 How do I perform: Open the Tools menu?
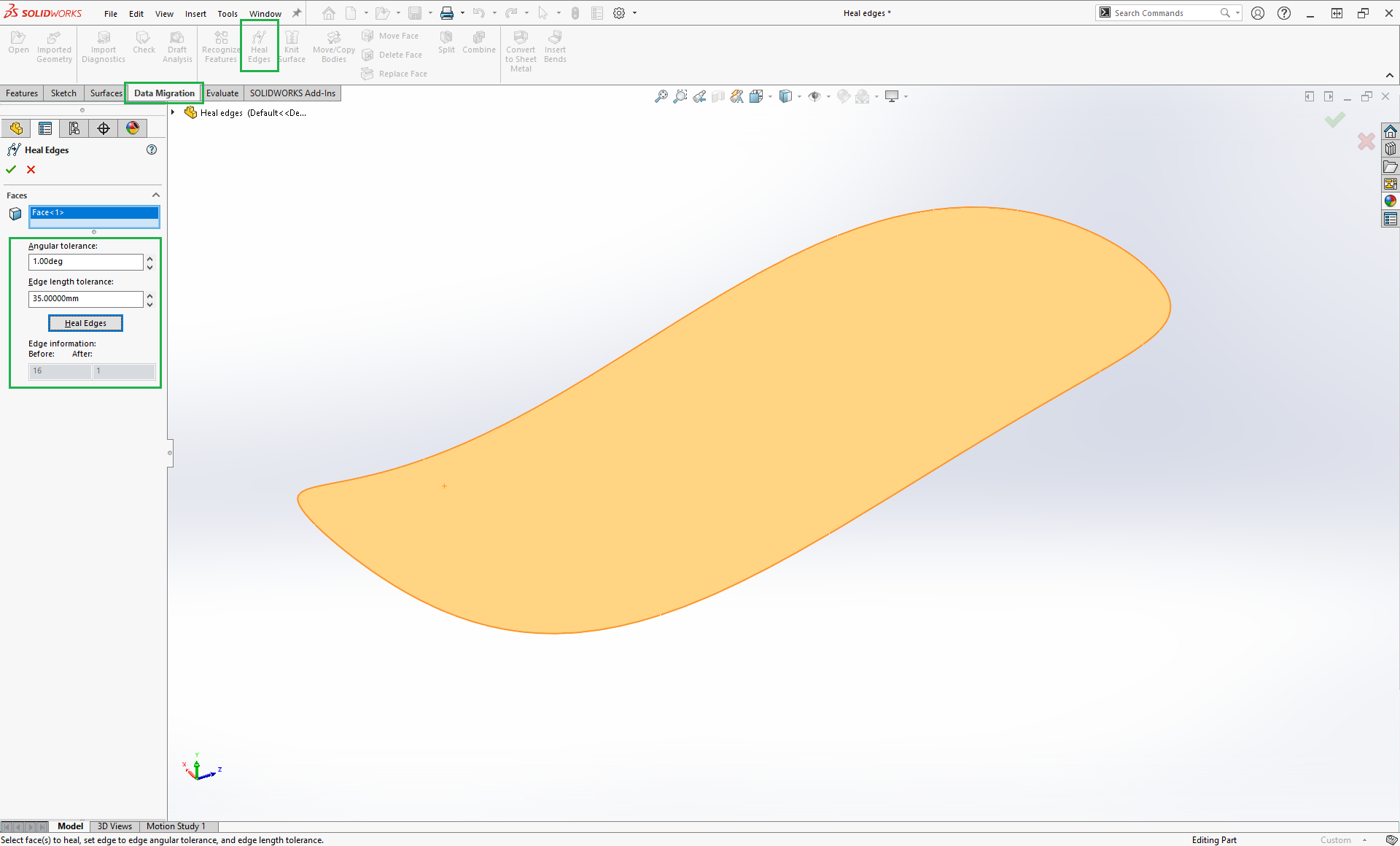coord(227,14)
